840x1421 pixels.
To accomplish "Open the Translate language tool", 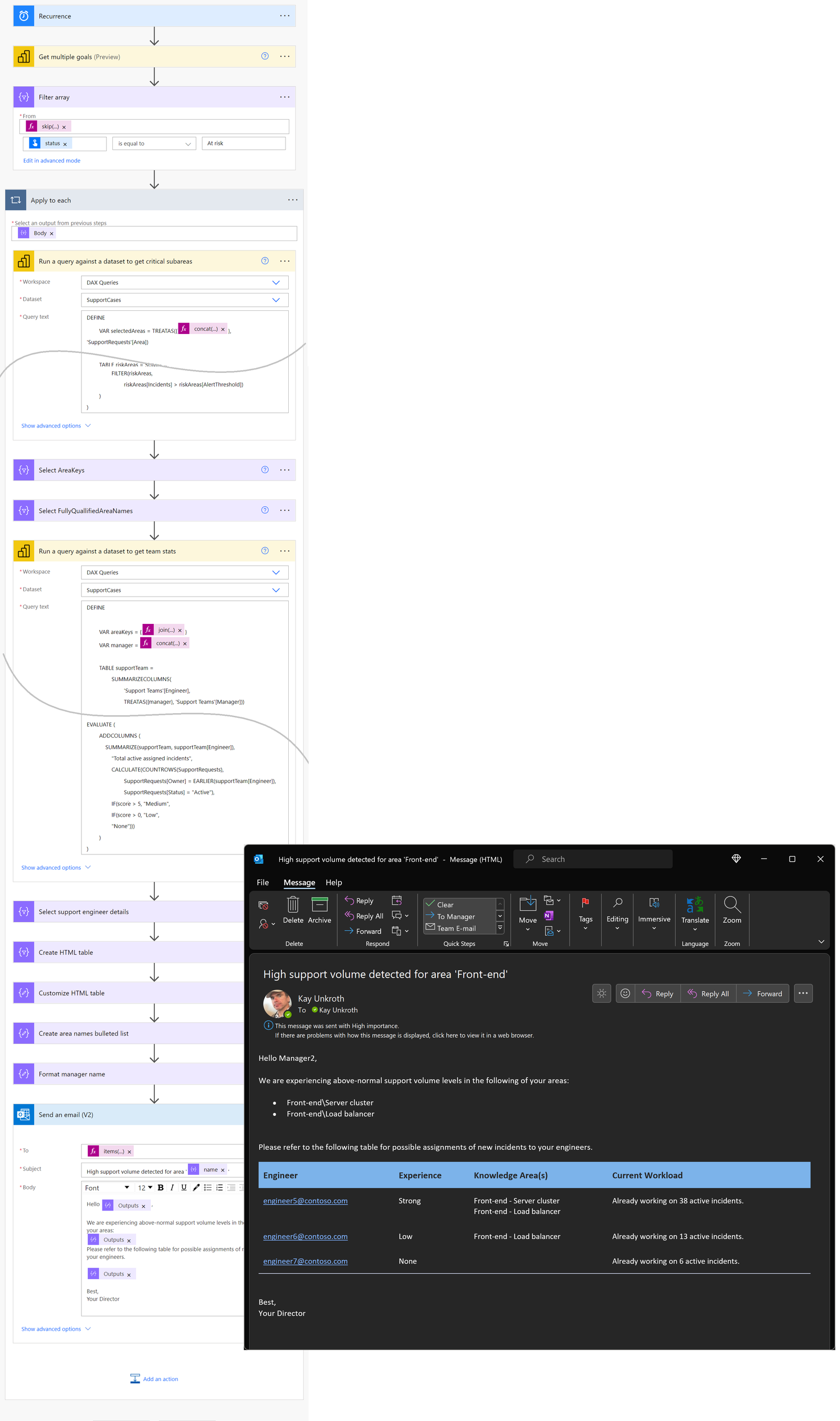I will coord(695,912).
